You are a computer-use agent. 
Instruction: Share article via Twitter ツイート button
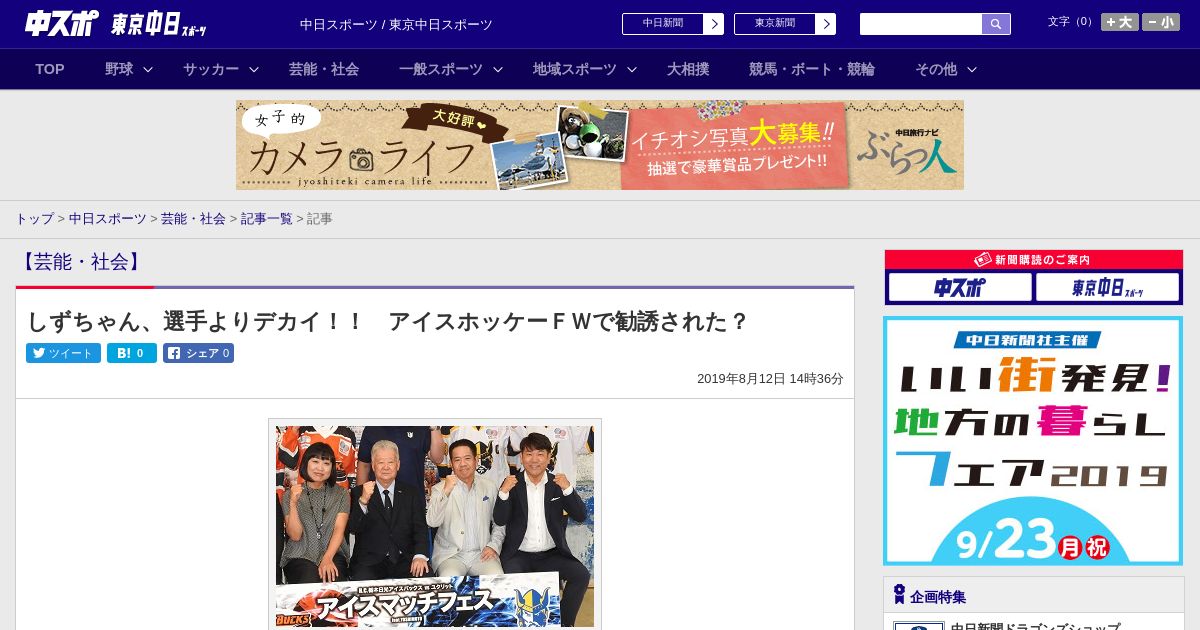coord(63,353)
